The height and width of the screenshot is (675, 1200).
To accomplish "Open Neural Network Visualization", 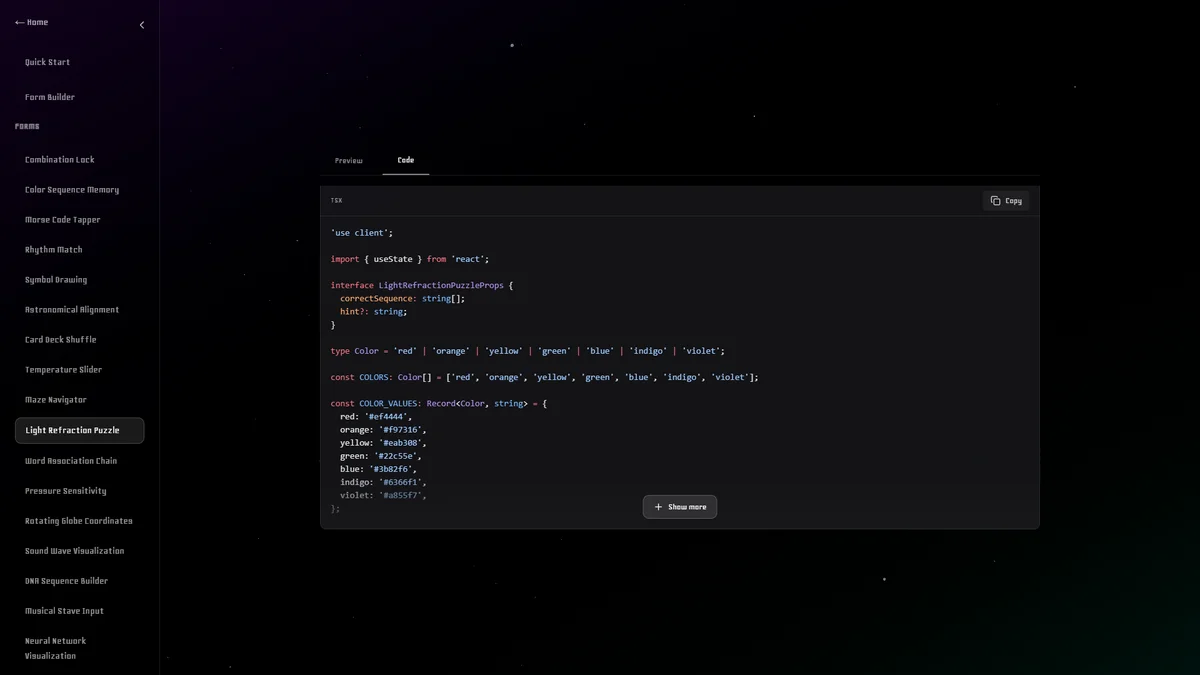I will (56, 648).
